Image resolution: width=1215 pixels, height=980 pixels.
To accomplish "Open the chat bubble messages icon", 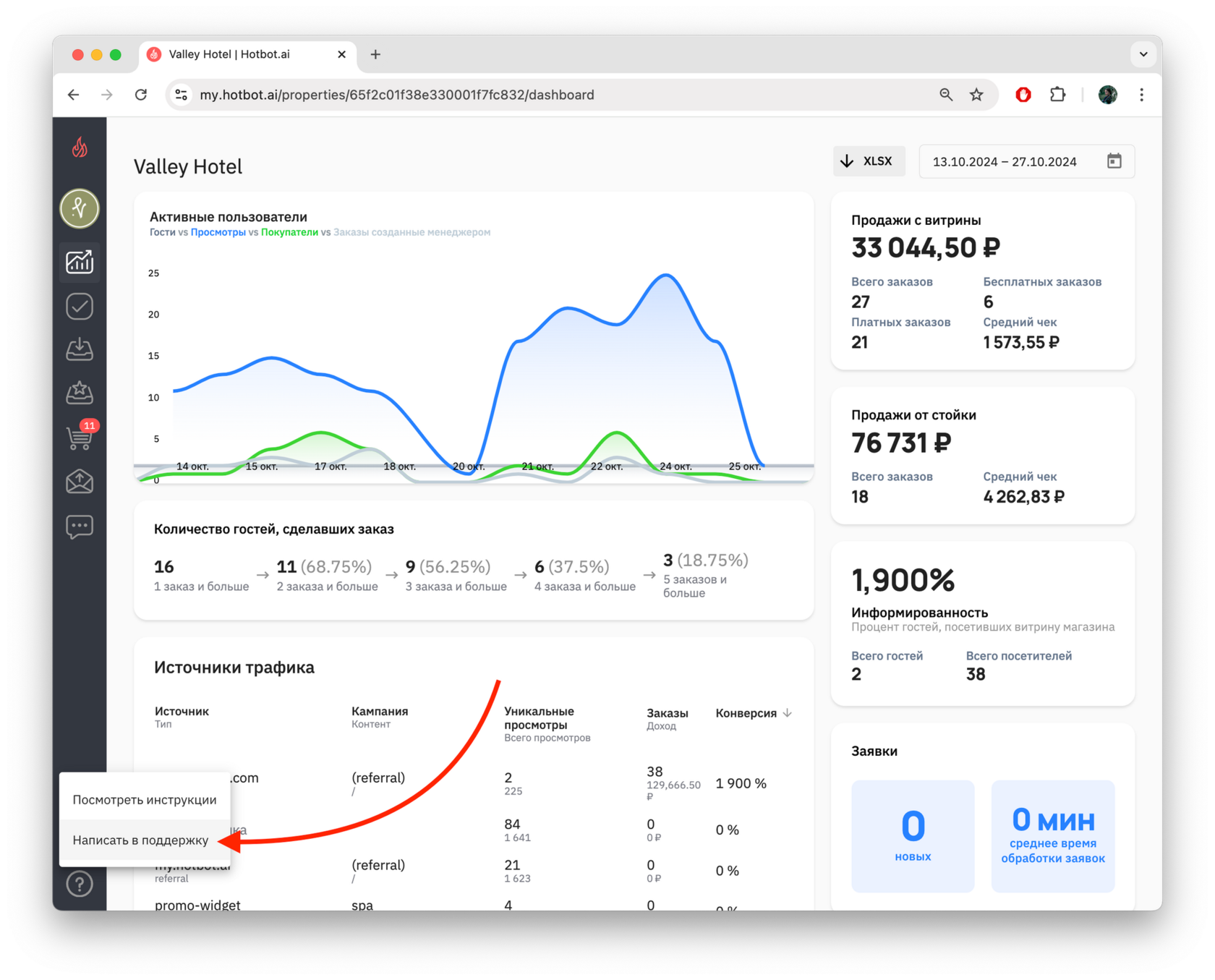I will click(80, 527).
